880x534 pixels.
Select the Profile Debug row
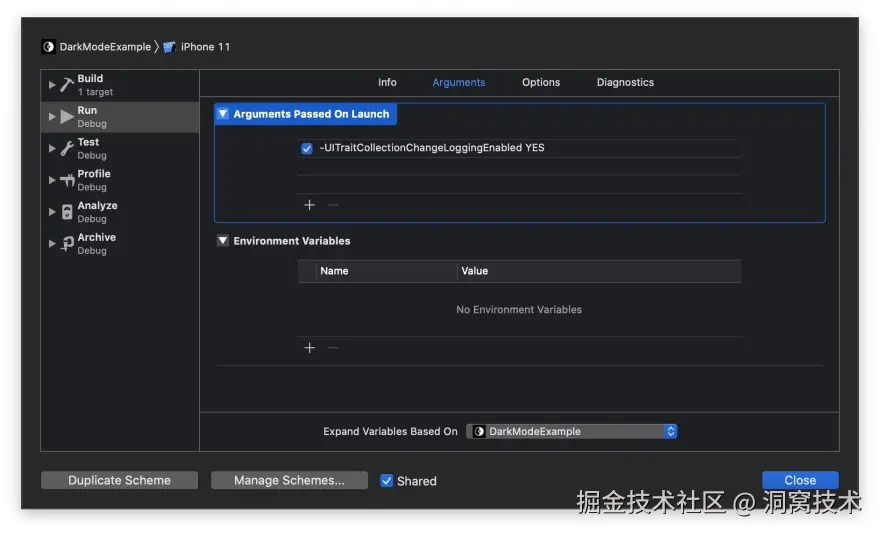120,180
